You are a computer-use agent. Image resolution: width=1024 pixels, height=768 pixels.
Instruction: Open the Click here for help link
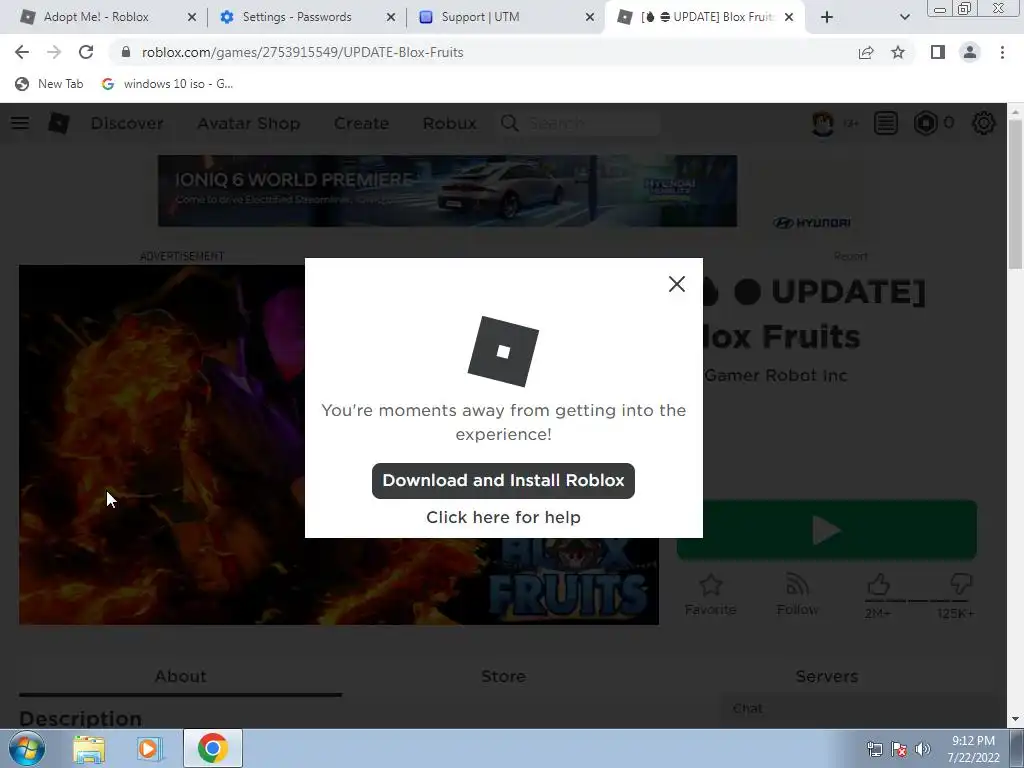(x=503, y=517)
